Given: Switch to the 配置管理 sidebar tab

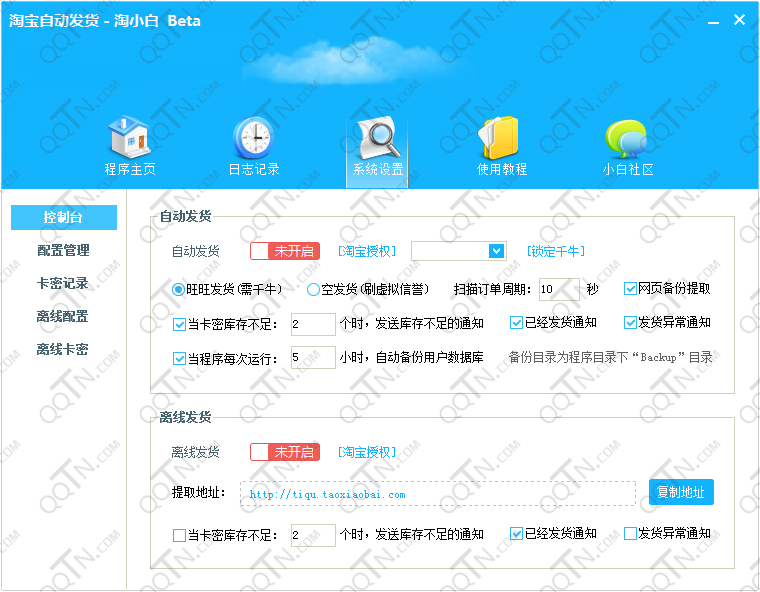Looking at the screenshot, I should (63, 250).
